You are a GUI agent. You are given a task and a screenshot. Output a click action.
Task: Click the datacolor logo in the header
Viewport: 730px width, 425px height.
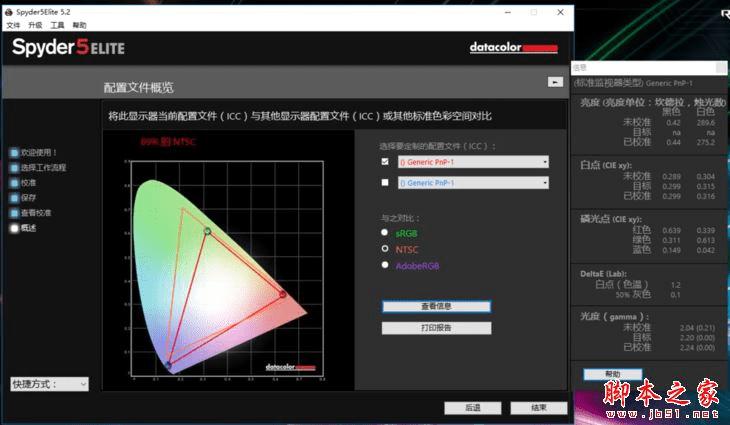point(514,47)
